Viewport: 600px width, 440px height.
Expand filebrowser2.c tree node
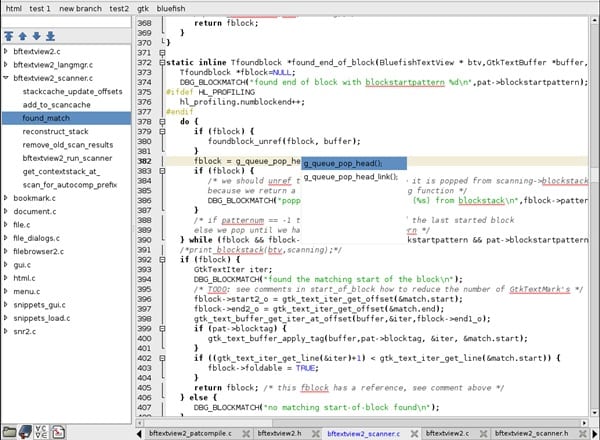point(6,251)
